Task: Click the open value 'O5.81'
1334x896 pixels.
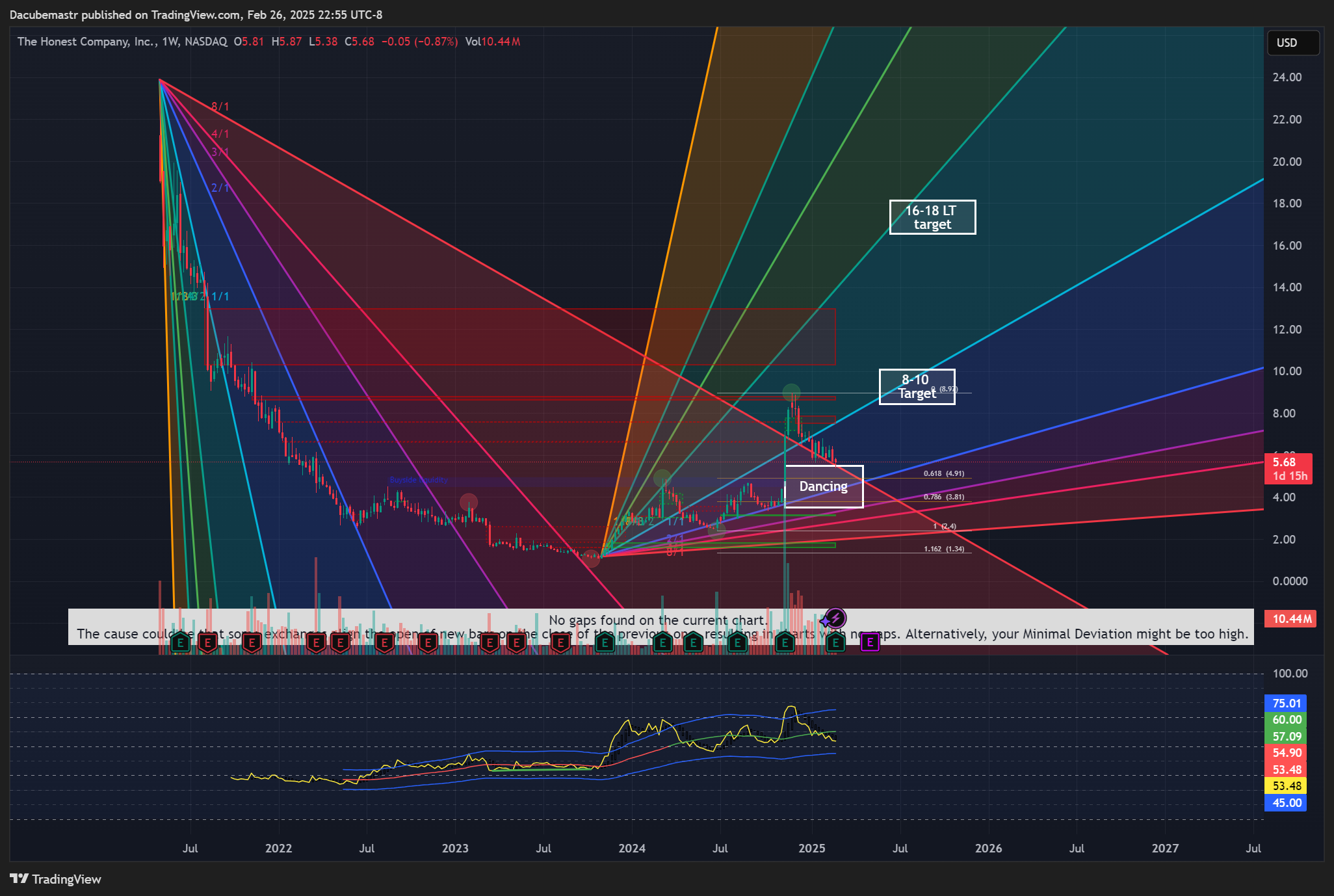Action: coord(249,42)
